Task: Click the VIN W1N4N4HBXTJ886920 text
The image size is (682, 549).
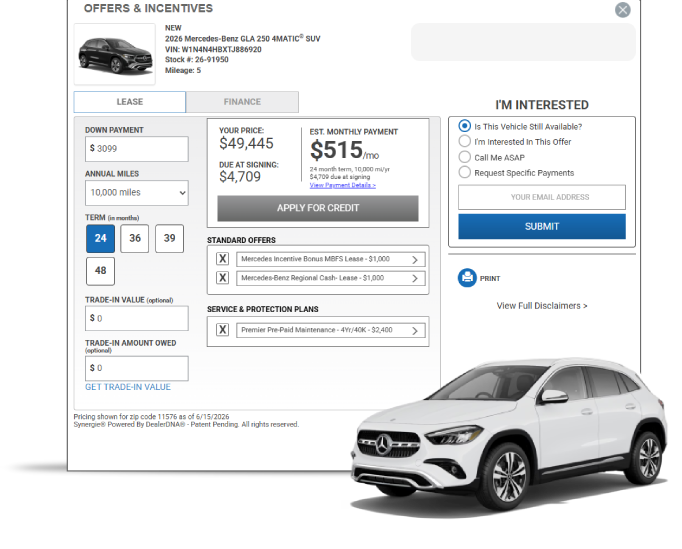Action: pyautogui.click(x=213, y=49)
